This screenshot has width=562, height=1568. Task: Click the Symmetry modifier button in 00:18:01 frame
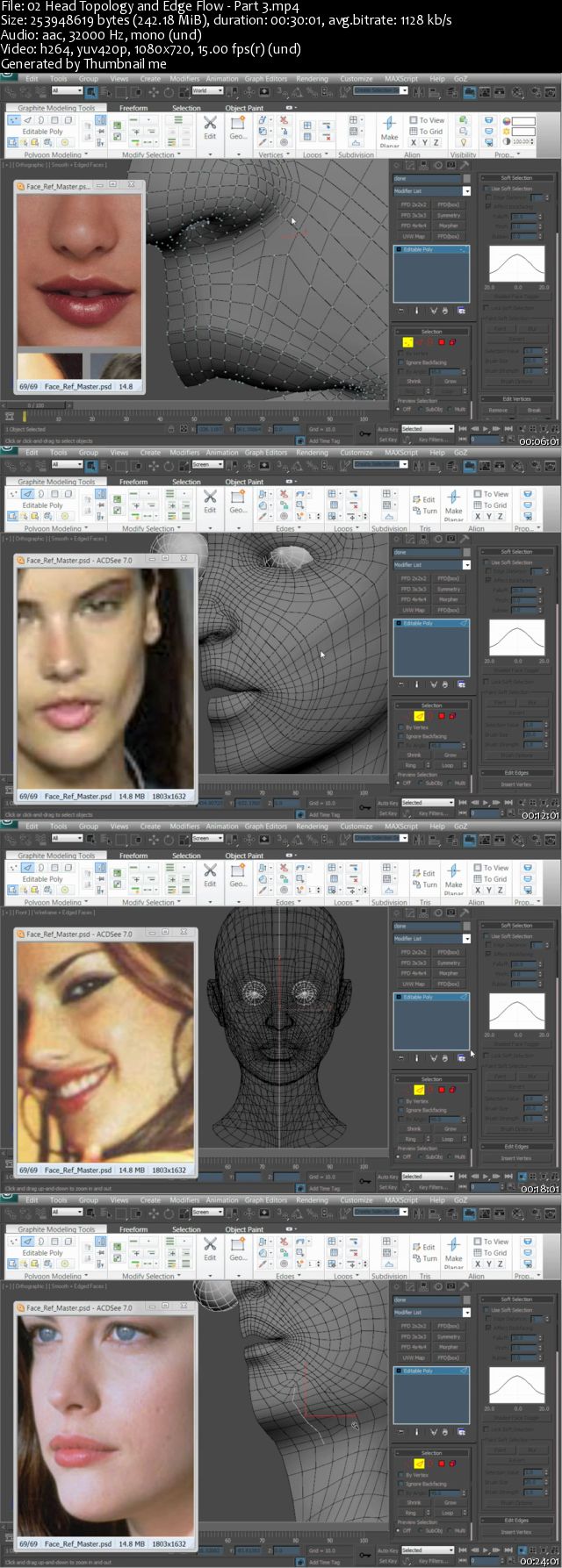(x=449, y=963)
